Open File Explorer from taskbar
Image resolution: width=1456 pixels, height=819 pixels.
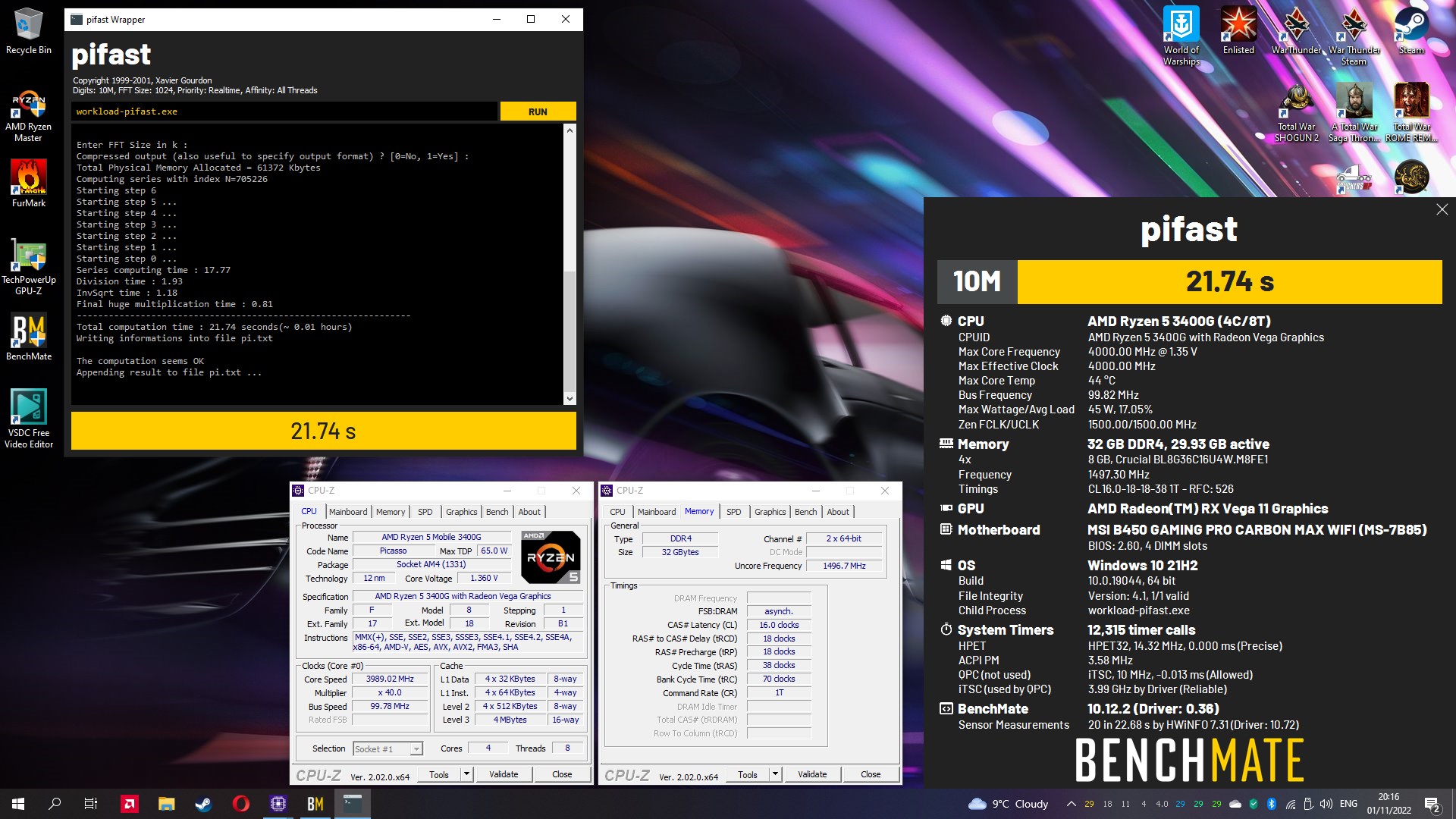point(167,804)
